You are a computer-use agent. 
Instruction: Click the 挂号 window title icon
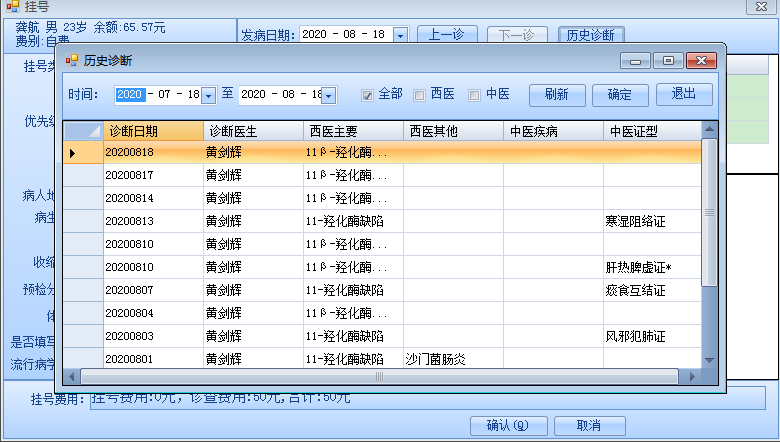click(x=13, y=6)
